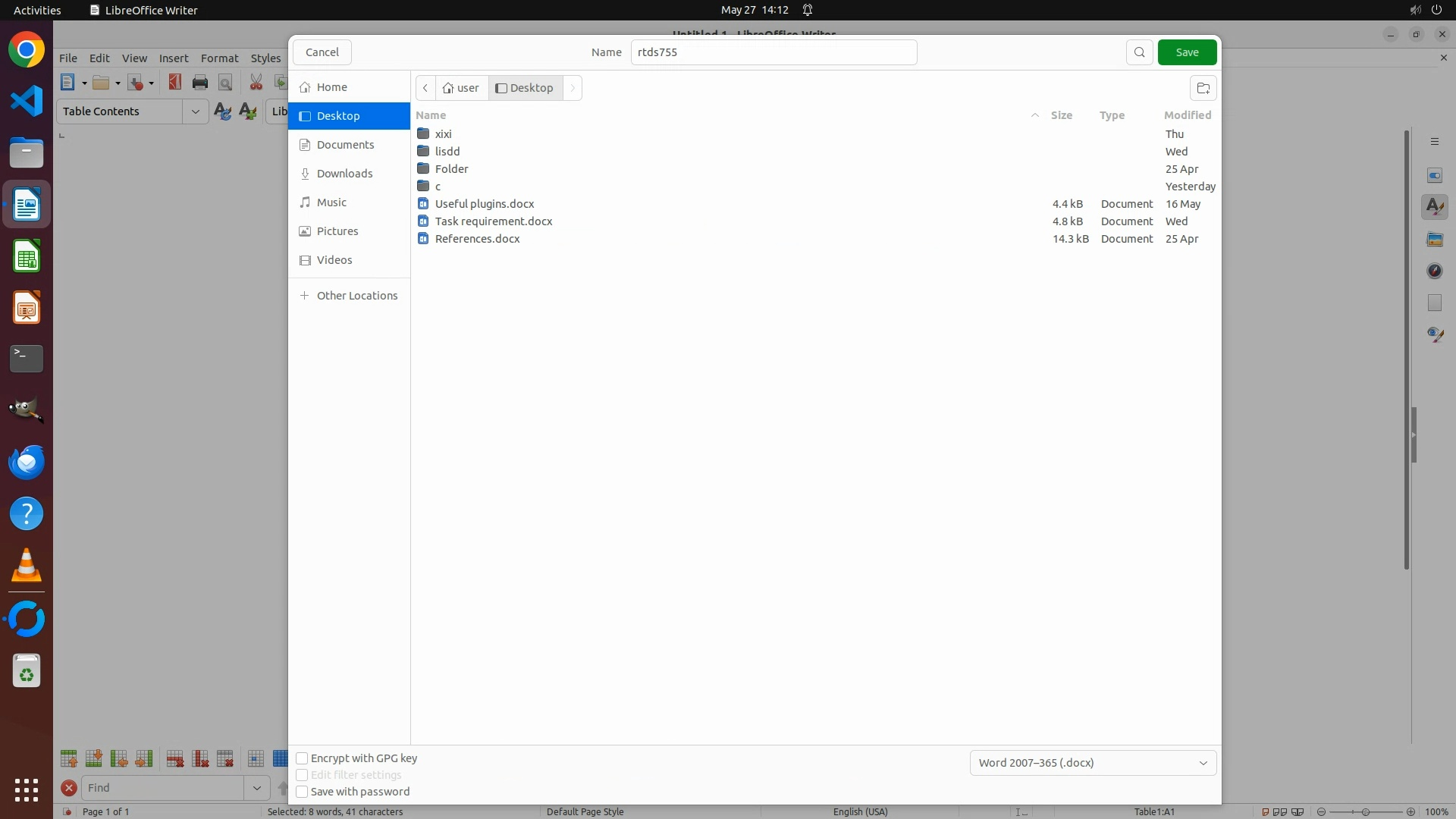
Task: Click the search icon in save dialog
Action: (1139, 52)
